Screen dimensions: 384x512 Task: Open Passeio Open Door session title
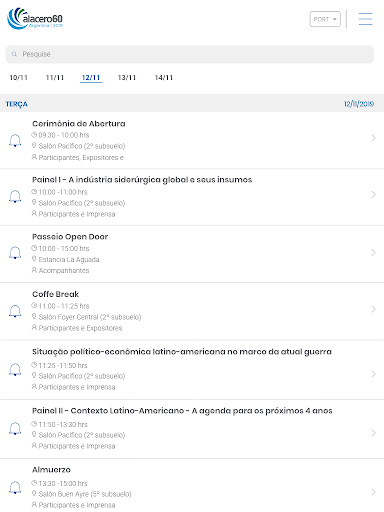70,237
